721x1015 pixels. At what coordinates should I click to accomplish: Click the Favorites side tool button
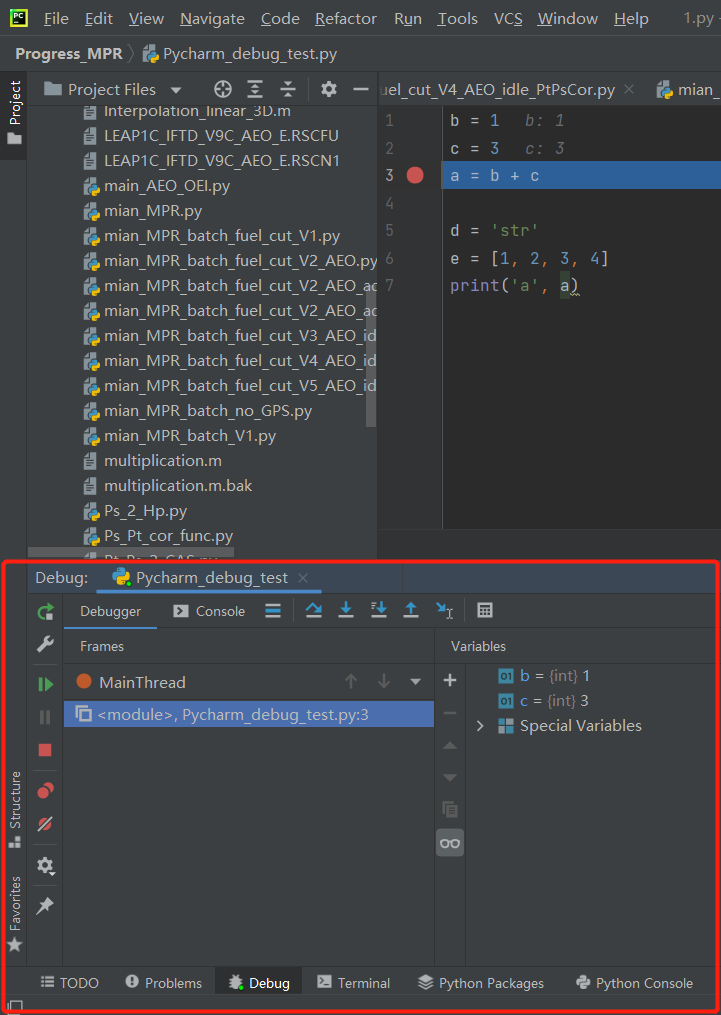[x=14, y=913]
